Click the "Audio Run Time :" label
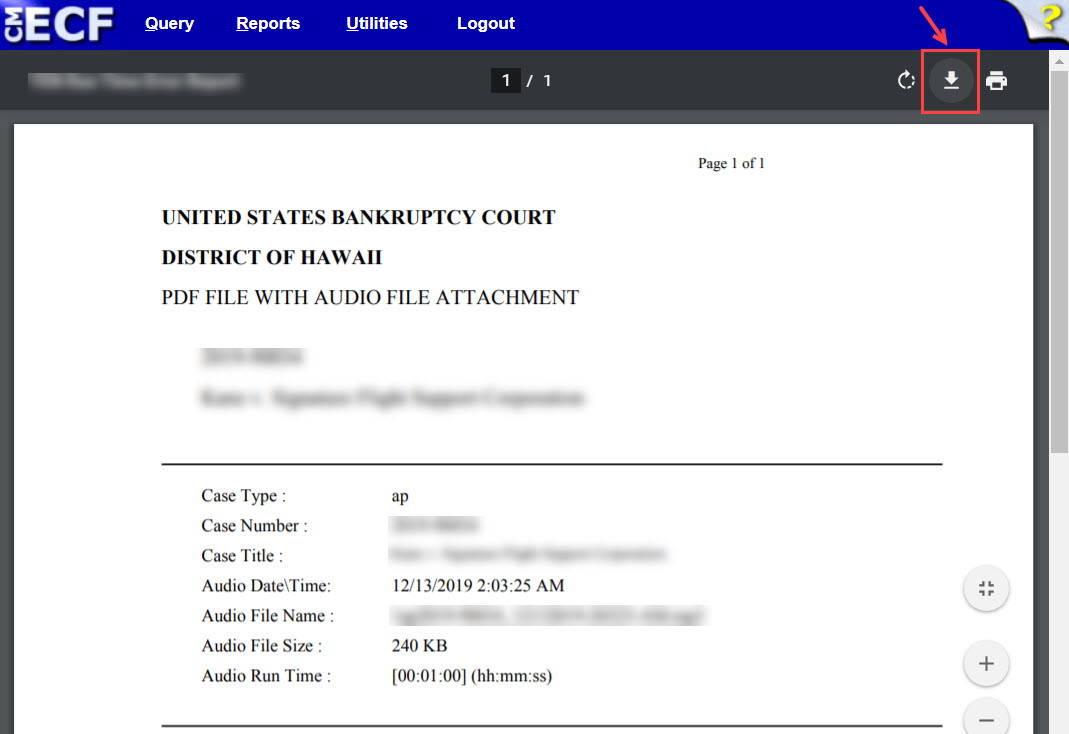This screenshot has height=734, width=1069. click(266, 675)
